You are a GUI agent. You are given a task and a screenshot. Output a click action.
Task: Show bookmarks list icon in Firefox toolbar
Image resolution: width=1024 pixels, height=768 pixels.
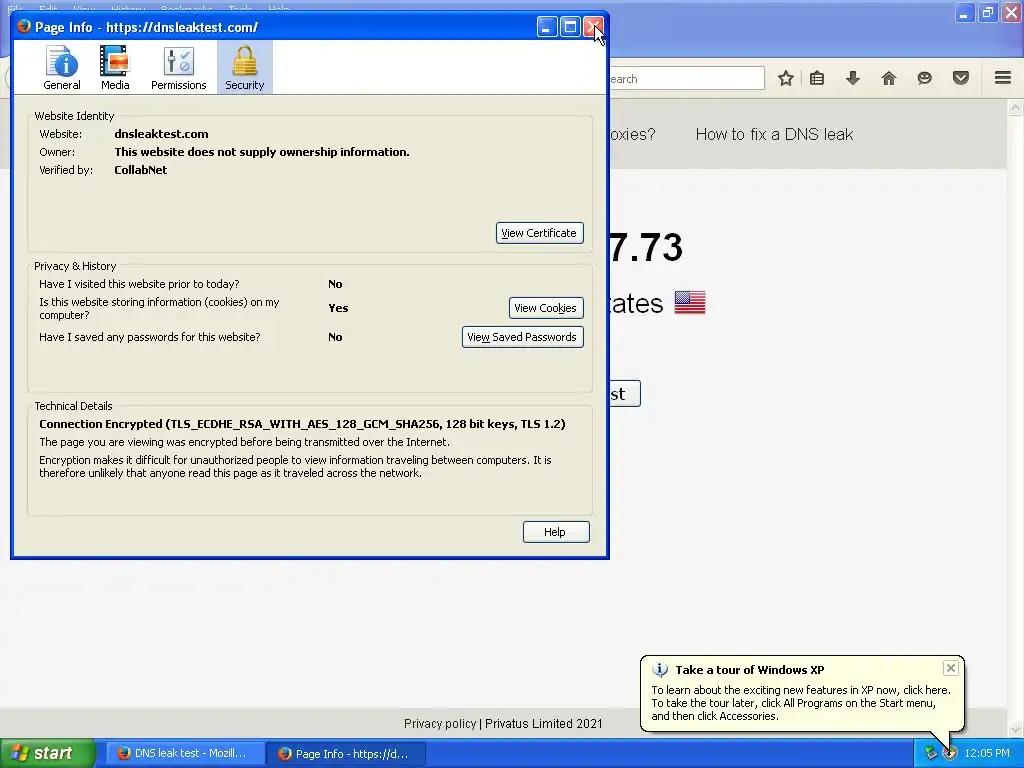(817, 78)
